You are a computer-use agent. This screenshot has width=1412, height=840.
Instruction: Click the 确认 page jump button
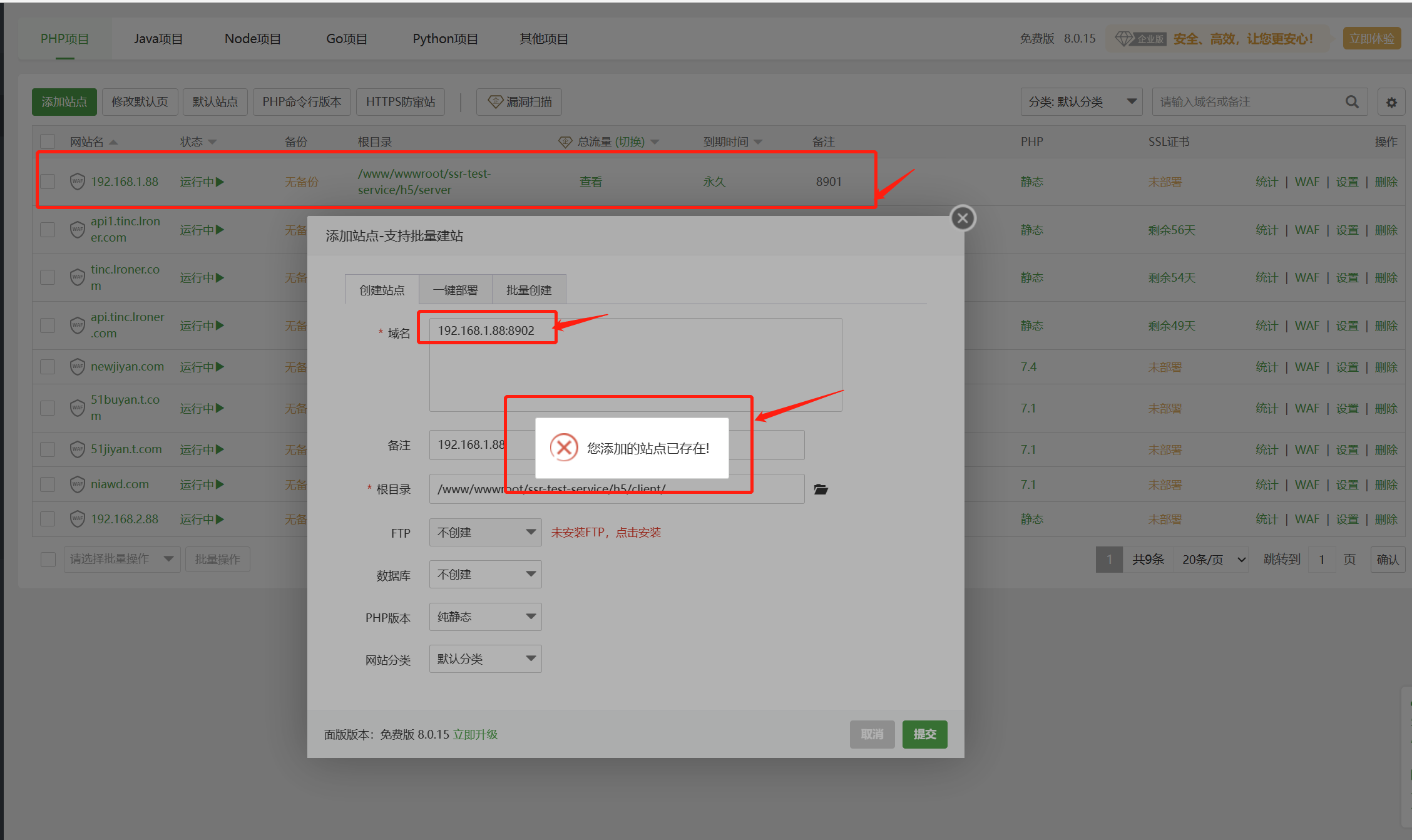click(1388, 560)
